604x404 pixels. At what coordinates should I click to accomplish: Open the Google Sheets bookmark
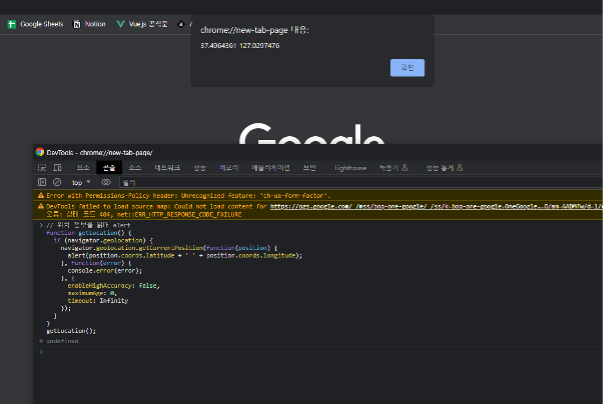point(35,24)
